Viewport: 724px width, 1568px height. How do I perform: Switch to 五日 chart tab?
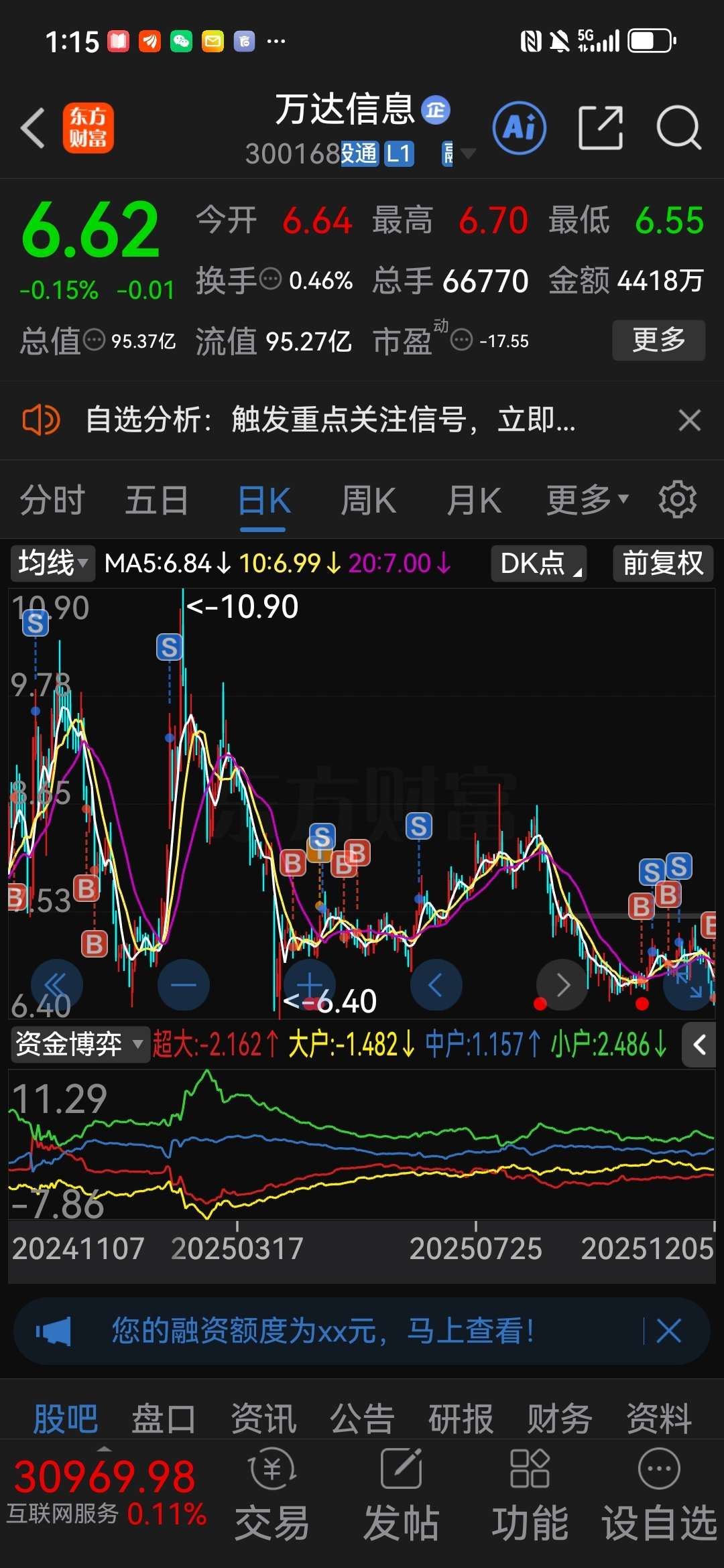(x=157, y=501)
